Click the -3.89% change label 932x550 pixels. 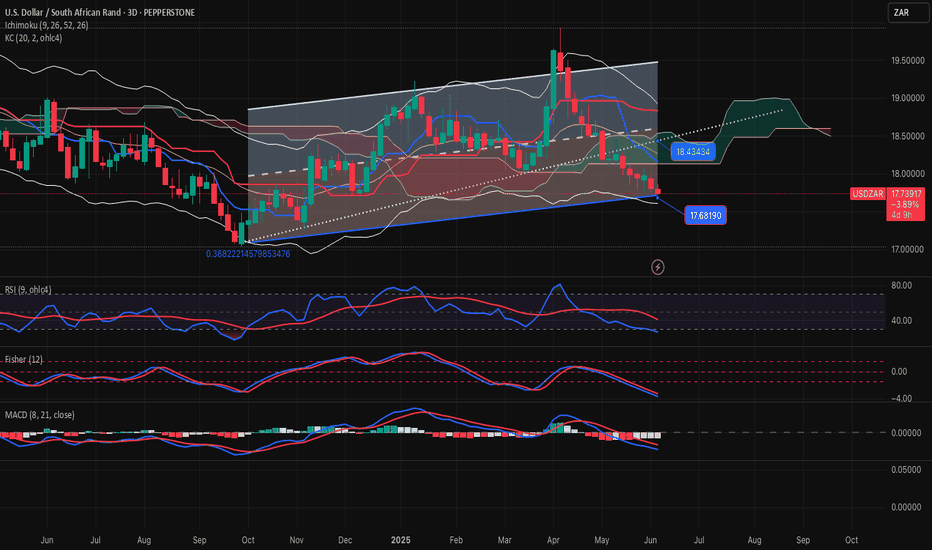905,205
